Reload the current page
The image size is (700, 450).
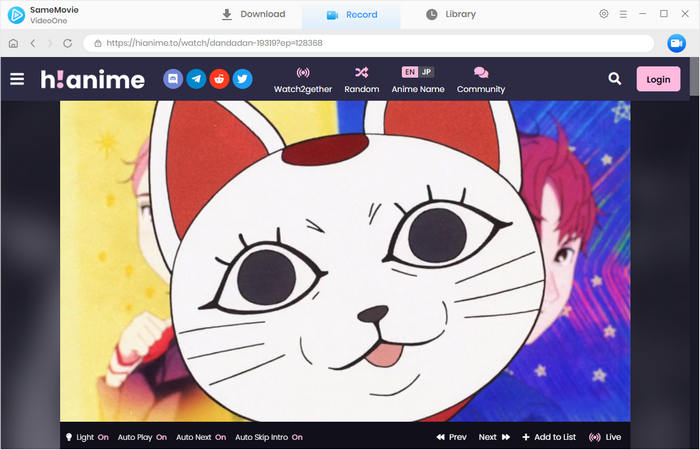67,43
